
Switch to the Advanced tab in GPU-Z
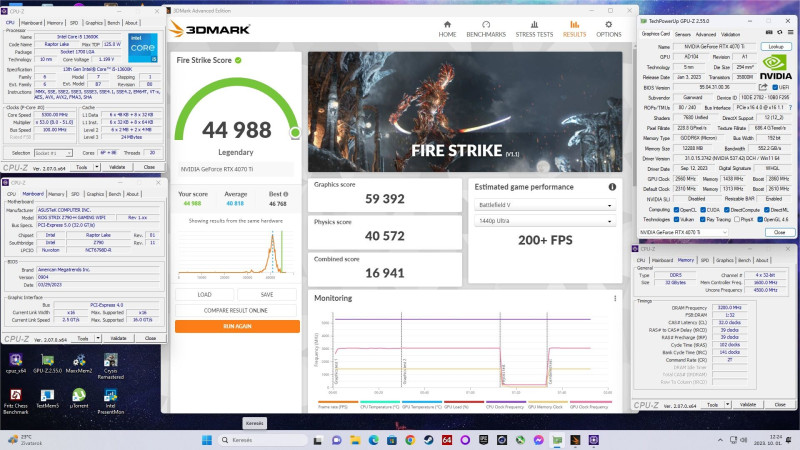coord(706,34)
